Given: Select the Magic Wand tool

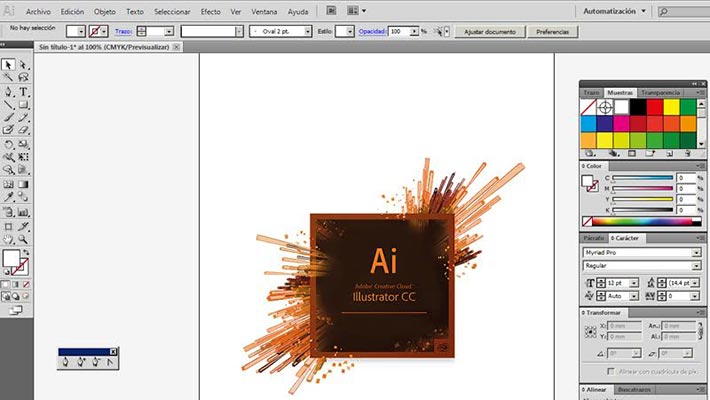Looking at the screenshot, I should 8,77.
